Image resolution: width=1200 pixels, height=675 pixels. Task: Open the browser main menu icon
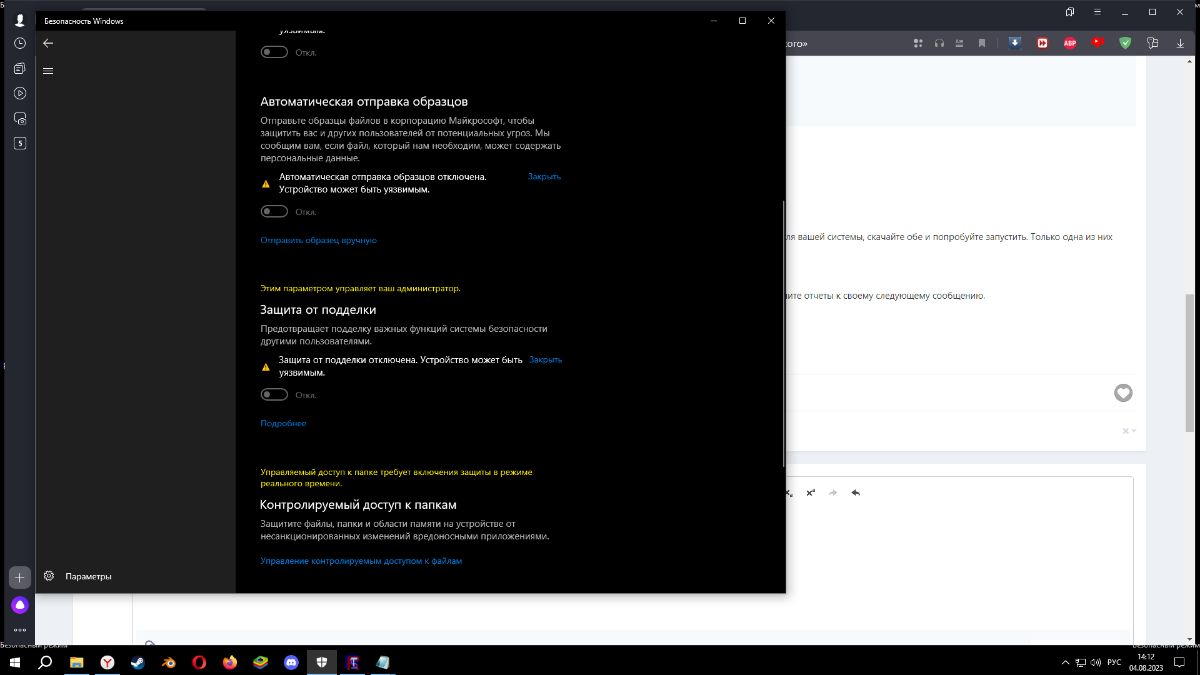(1098, 12)
